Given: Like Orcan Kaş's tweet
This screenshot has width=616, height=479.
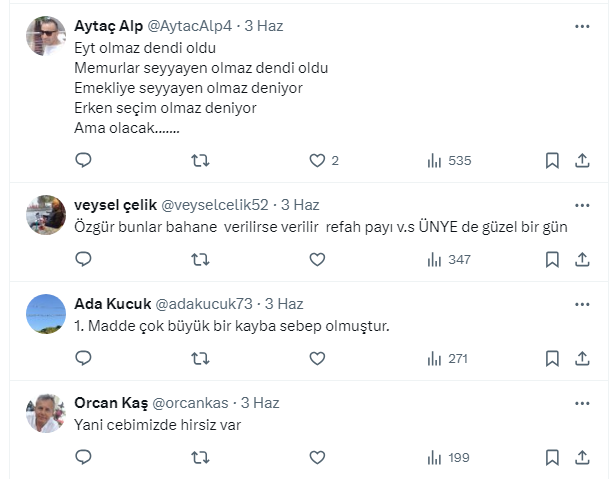Looking at the screenshot, I should [x=317, y=457].
